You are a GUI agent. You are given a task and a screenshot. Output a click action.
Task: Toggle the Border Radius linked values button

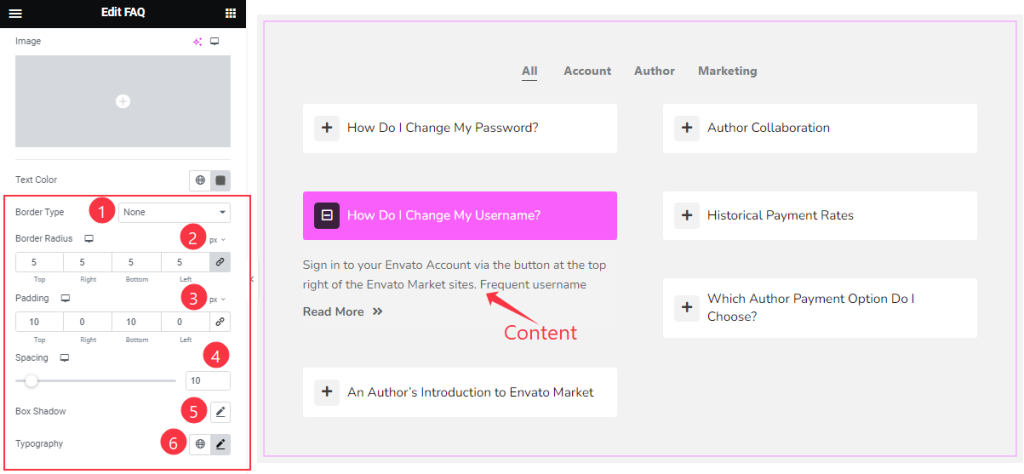pyautogui.click(x=220, y=262)
